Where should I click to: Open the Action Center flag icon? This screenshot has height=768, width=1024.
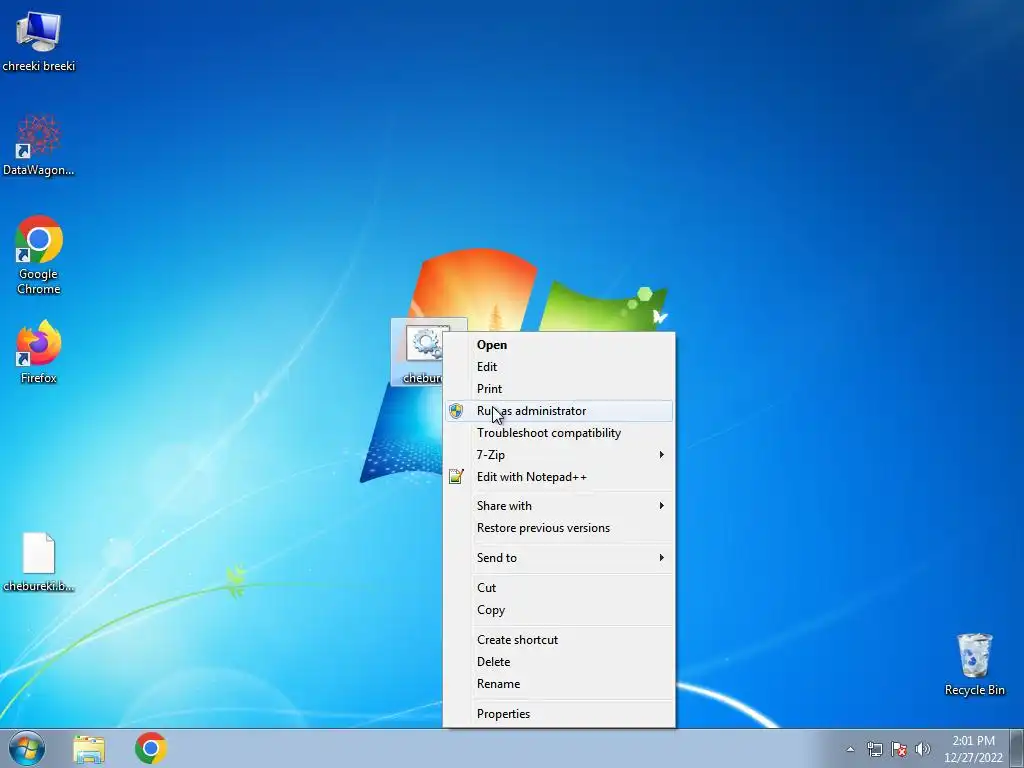click(899, 749)
